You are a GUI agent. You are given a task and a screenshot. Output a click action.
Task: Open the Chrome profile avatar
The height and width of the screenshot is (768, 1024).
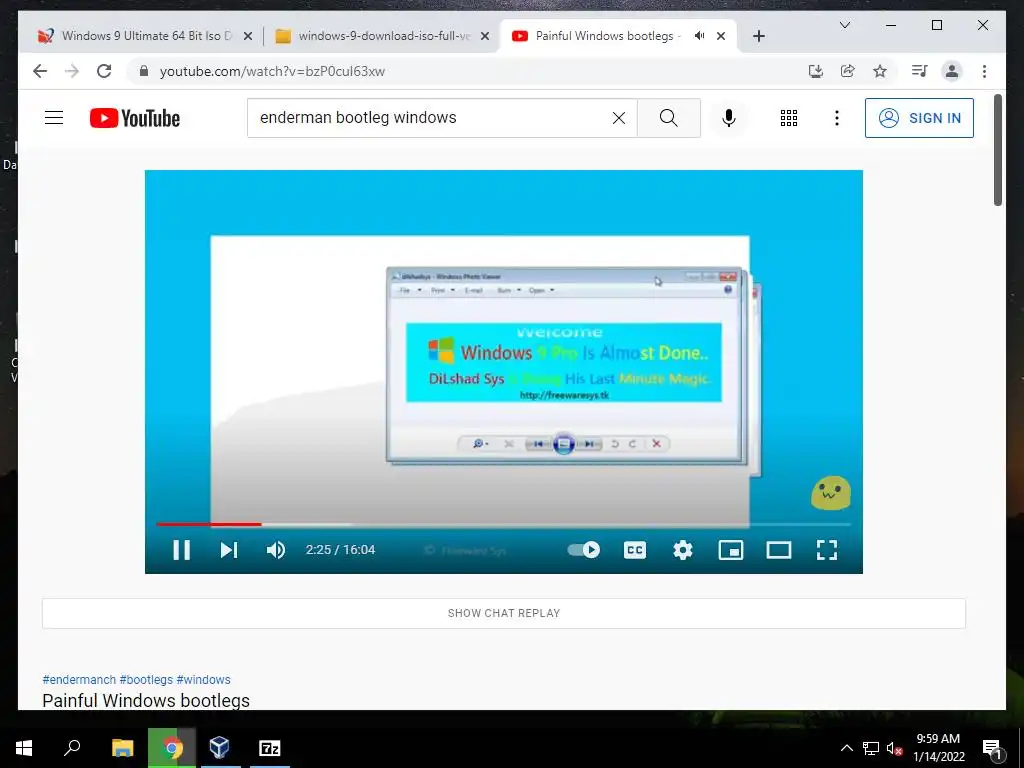tap(952, 71)
